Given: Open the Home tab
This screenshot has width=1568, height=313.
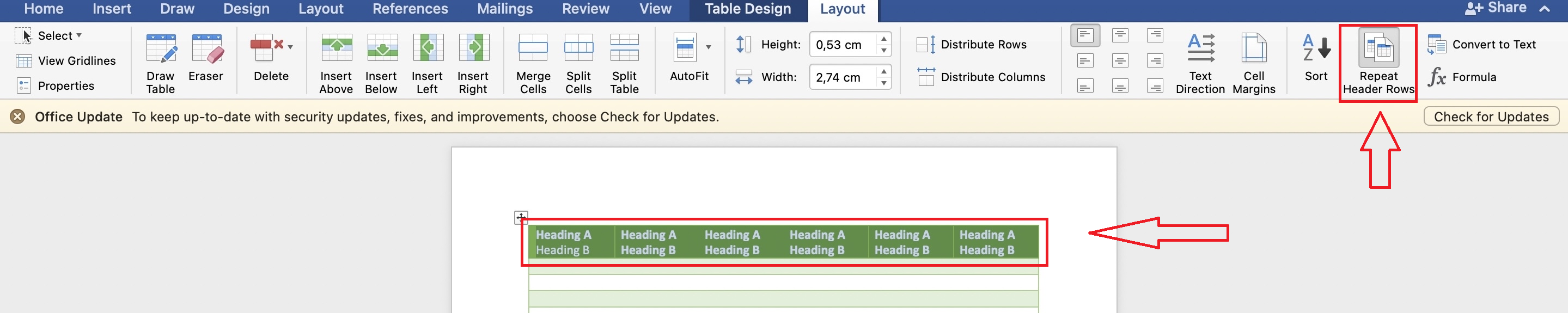Looking at the screenshot, I should click(x=44, y=9).
